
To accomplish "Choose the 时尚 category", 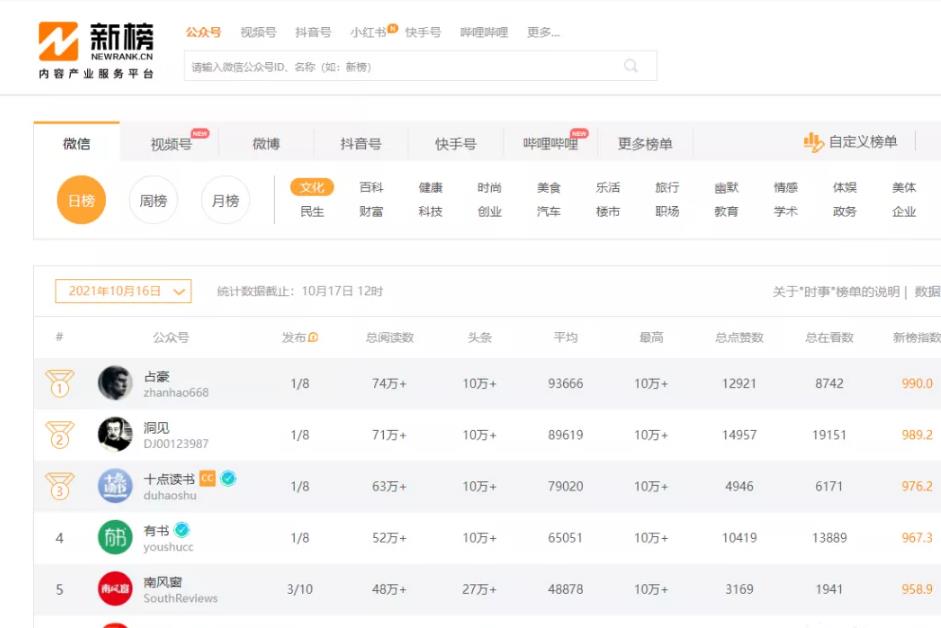I will tap(490, 187).
